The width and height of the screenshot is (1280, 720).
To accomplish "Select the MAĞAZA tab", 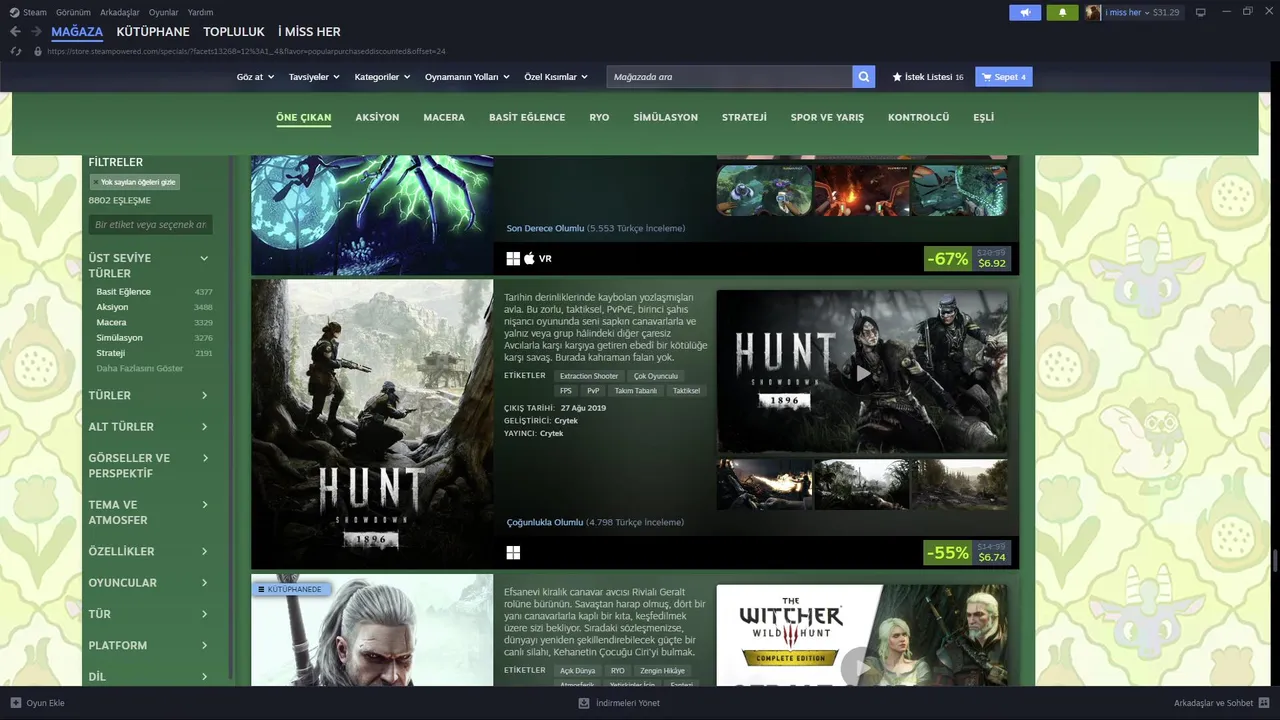I will pyautogui.click(x=77, y=32).
